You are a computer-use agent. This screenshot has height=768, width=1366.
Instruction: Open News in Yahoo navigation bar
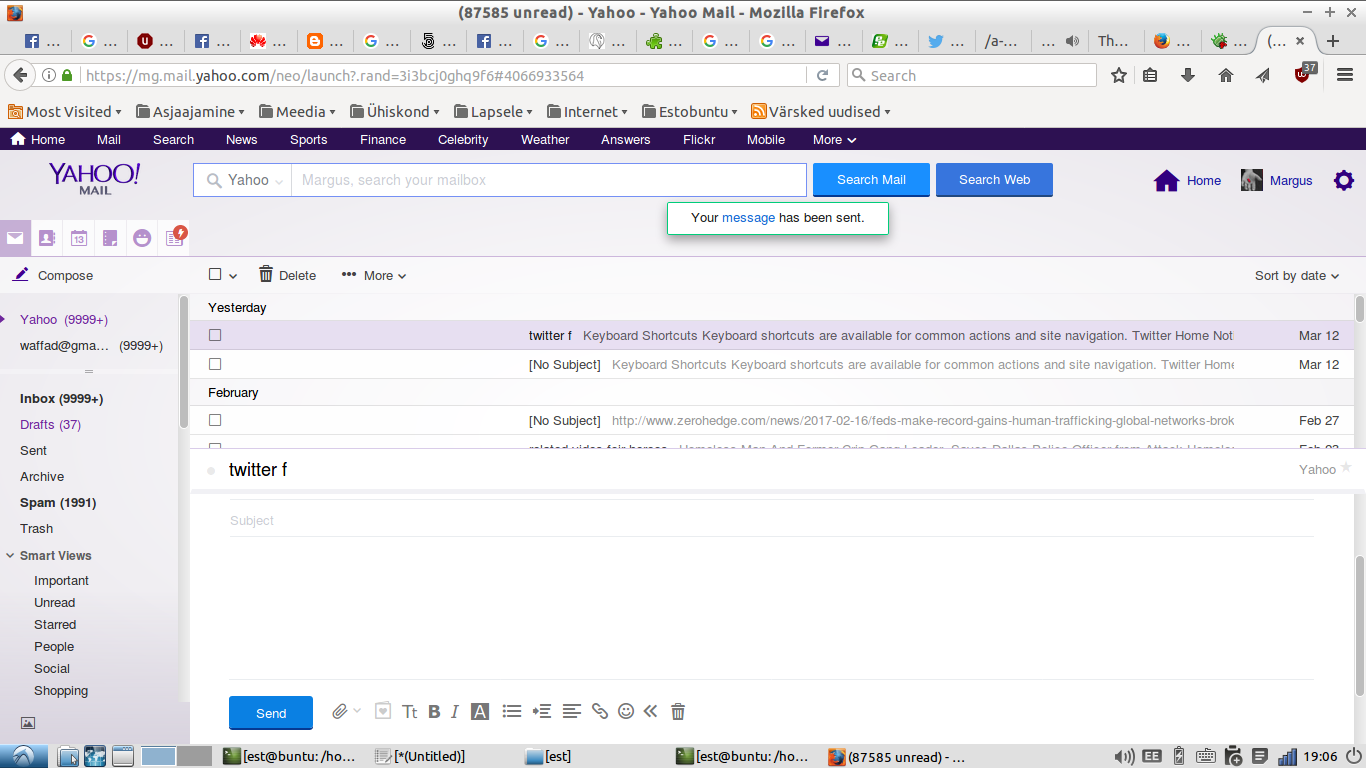coord(241,140)
